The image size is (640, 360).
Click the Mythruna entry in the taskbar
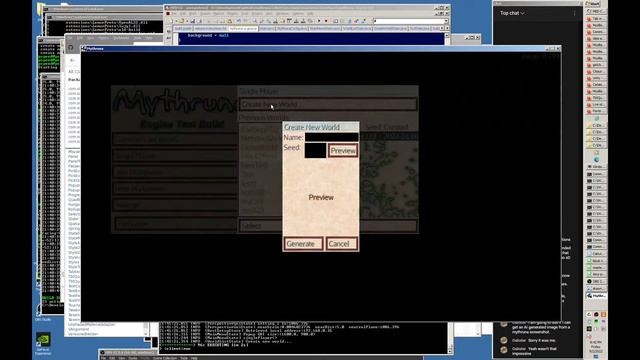(x=596, y=295)
